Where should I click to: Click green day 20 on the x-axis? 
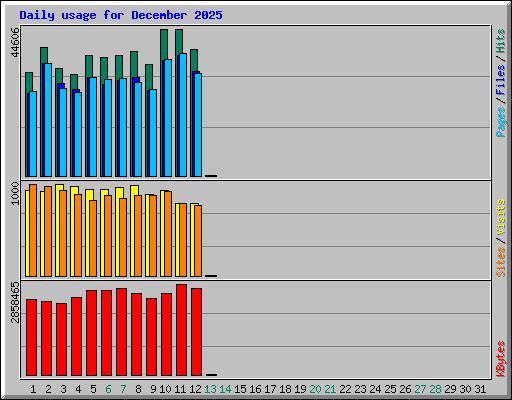pos(315,389)
